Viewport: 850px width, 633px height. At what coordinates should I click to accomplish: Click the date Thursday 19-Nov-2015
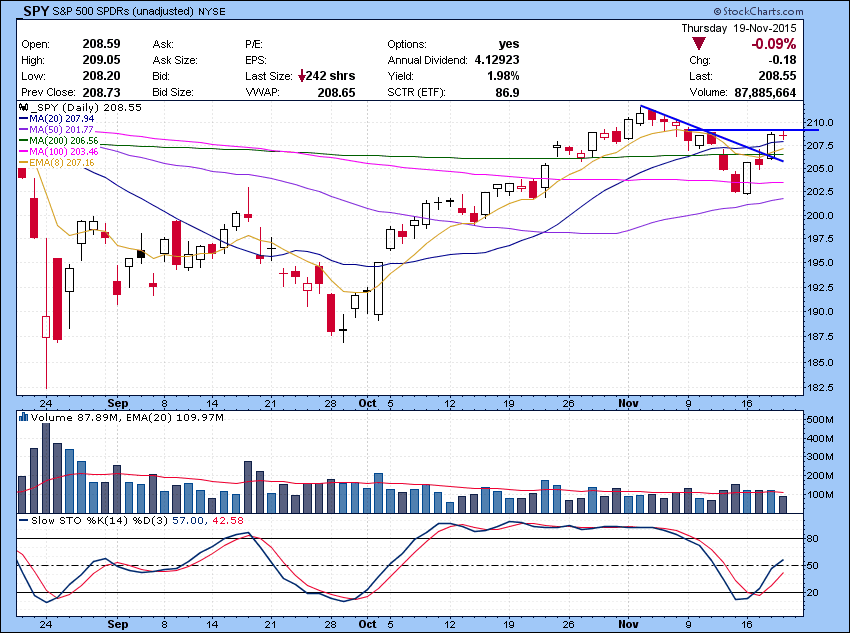click(x=739, y=28)
